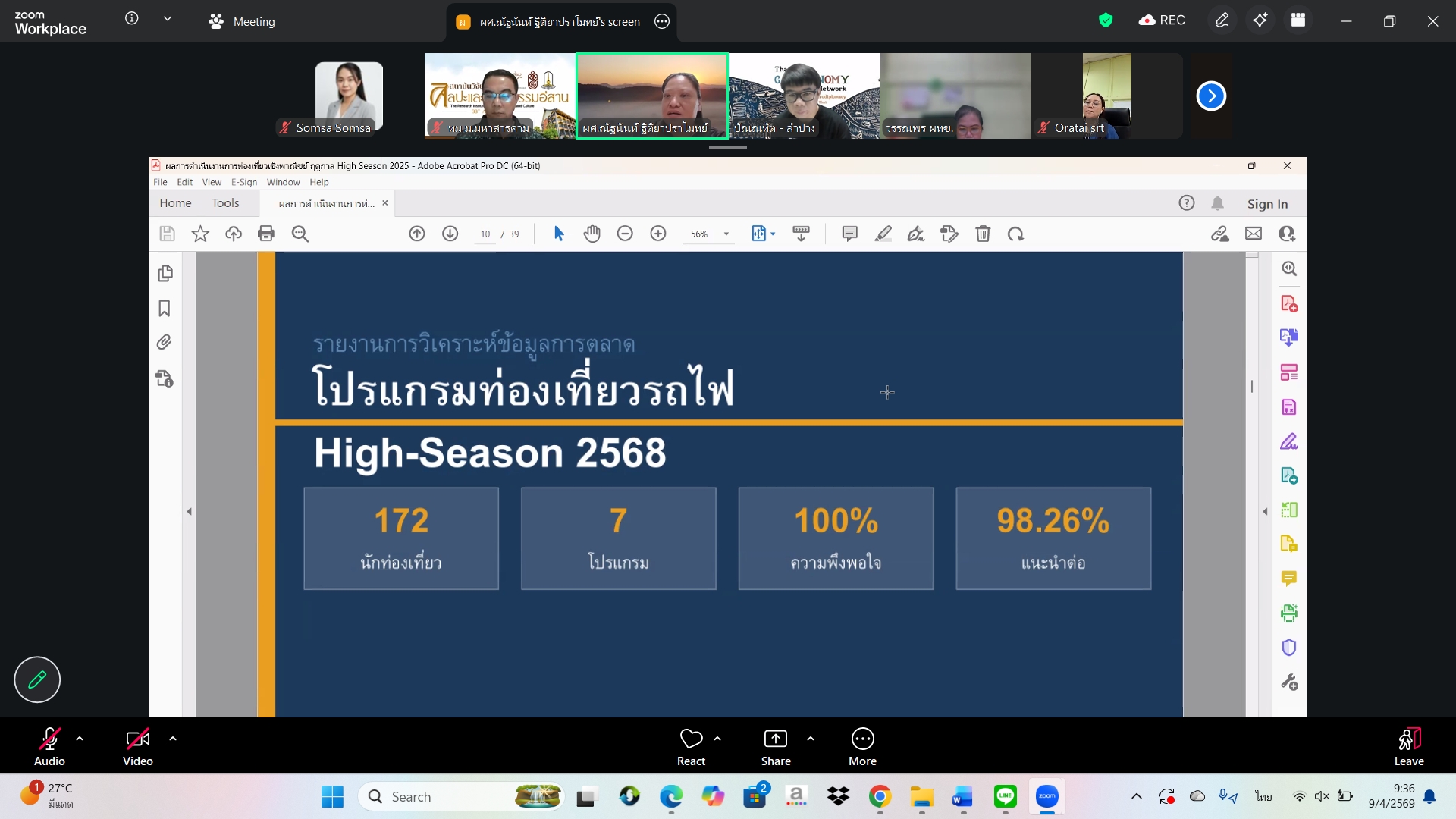Unmute microphone with Audio button

point(49,746)
